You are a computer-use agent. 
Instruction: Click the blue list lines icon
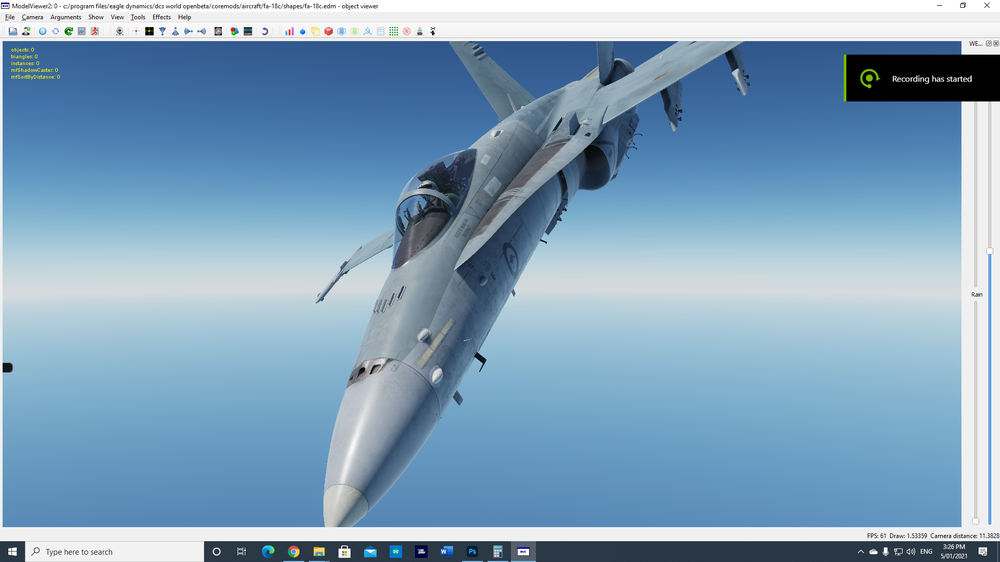tap(381, 31)
